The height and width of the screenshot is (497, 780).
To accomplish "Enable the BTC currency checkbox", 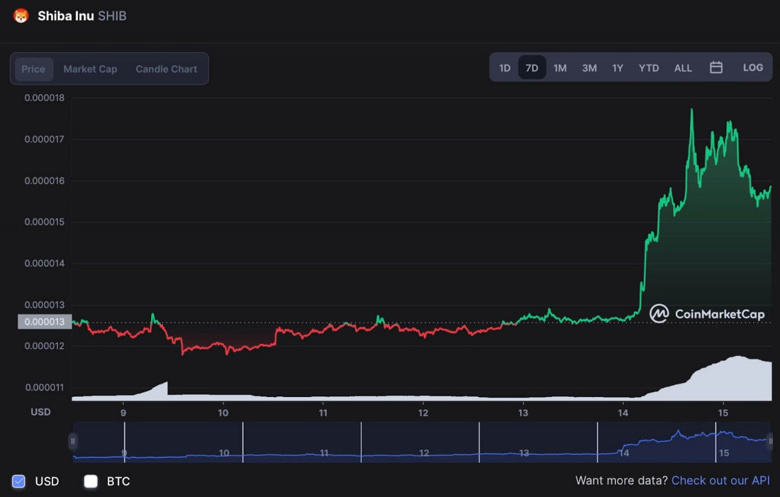I will point(91,481).
